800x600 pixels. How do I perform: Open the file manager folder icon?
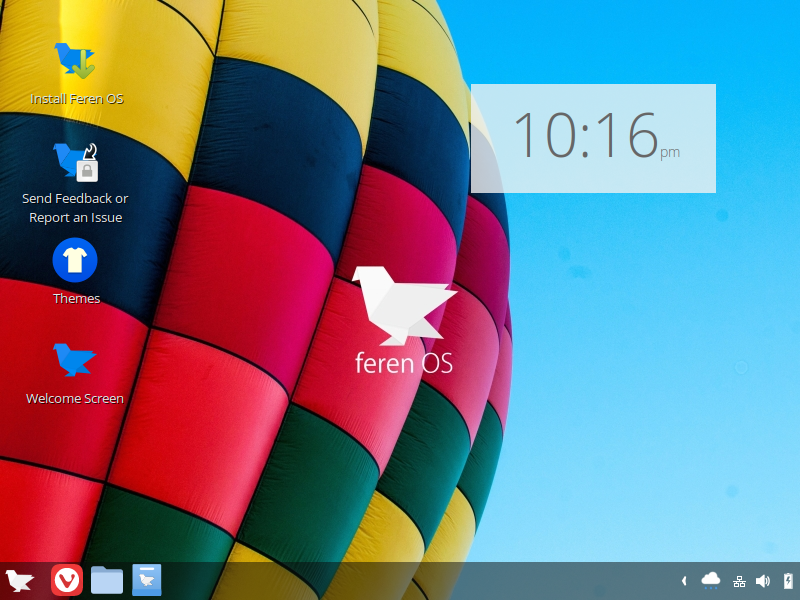pos(107,580)
